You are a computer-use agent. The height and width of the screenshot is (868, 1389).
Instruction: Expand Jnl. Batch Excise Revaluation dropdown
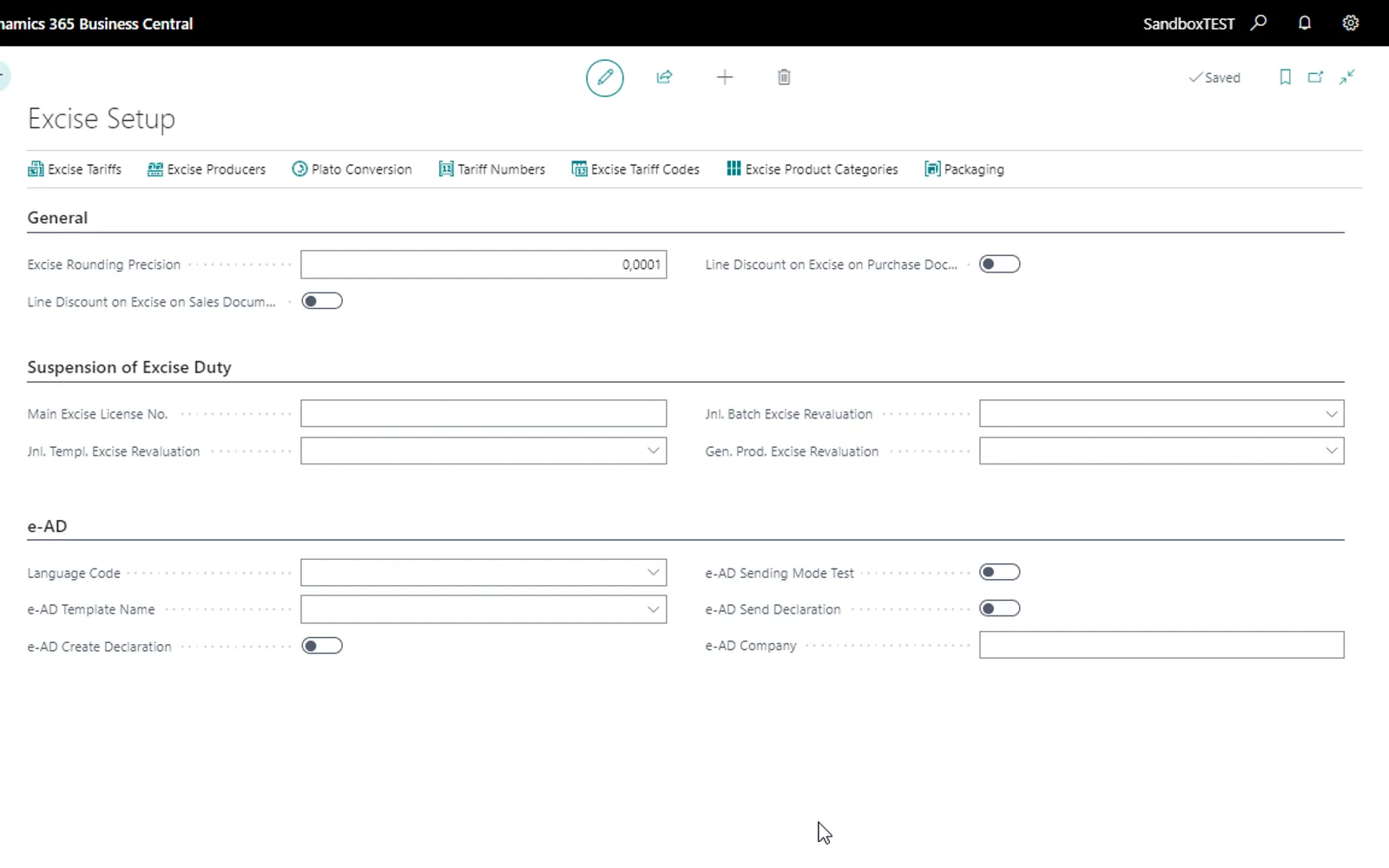point(1331,414)
